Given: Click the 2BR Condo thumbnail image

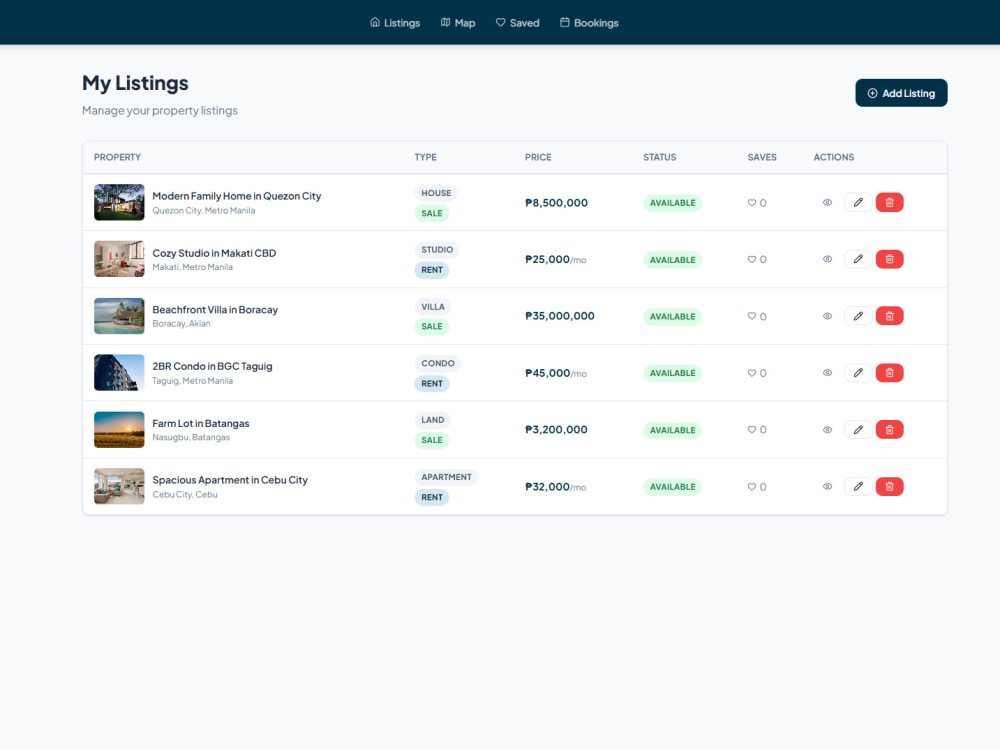Looking at the screenshot, I should 119,372.
